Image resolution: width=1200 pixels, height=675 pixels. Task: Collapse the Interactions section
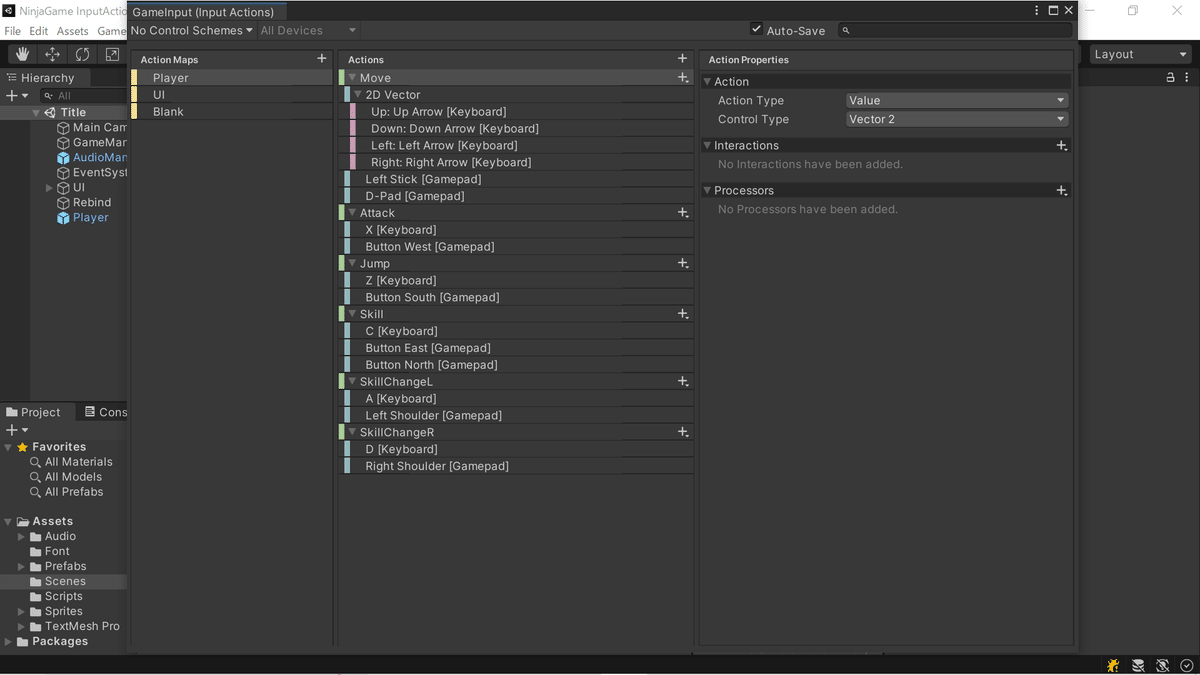pos(708,146)
